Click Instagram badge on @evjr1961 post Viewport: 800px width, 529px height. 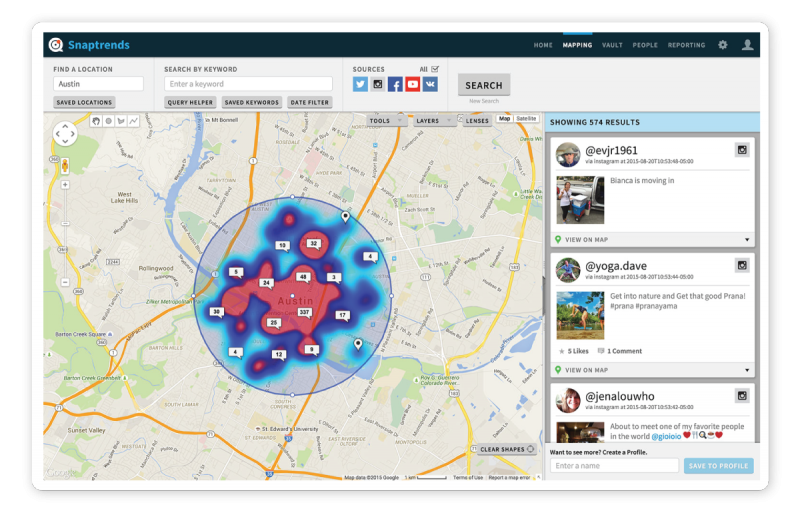[x=742, y=150]
